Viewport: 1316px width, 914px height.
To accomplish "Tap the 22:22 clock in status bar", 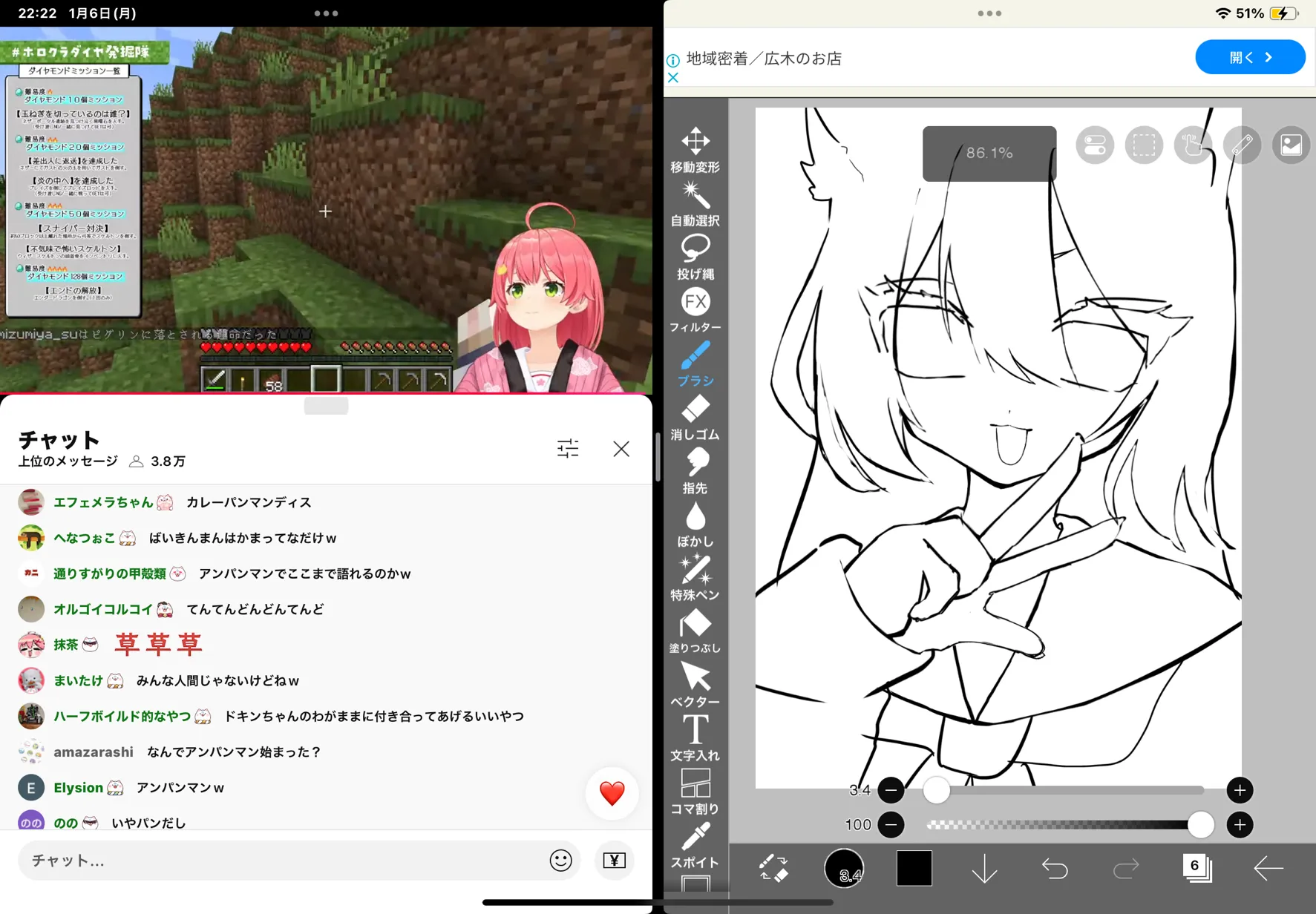I will (x=37, y=13).
